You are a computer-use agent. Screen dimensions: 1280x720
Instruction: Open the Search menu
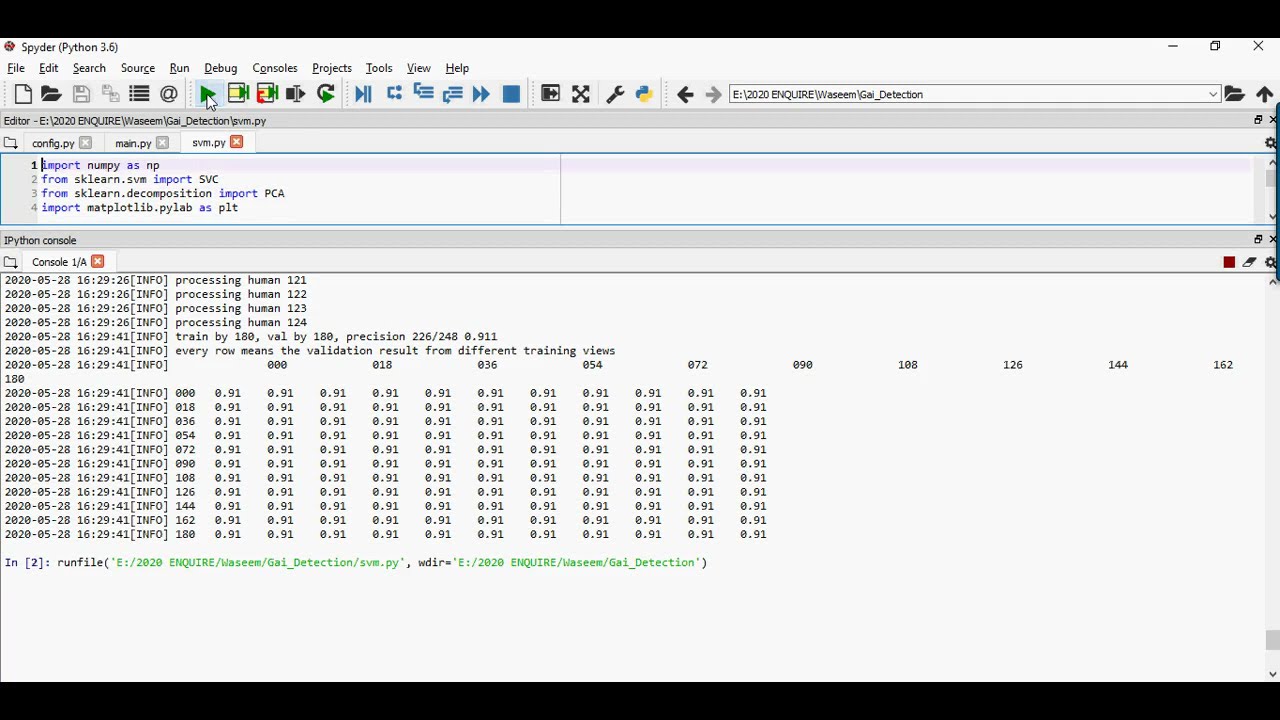(89, 68)
